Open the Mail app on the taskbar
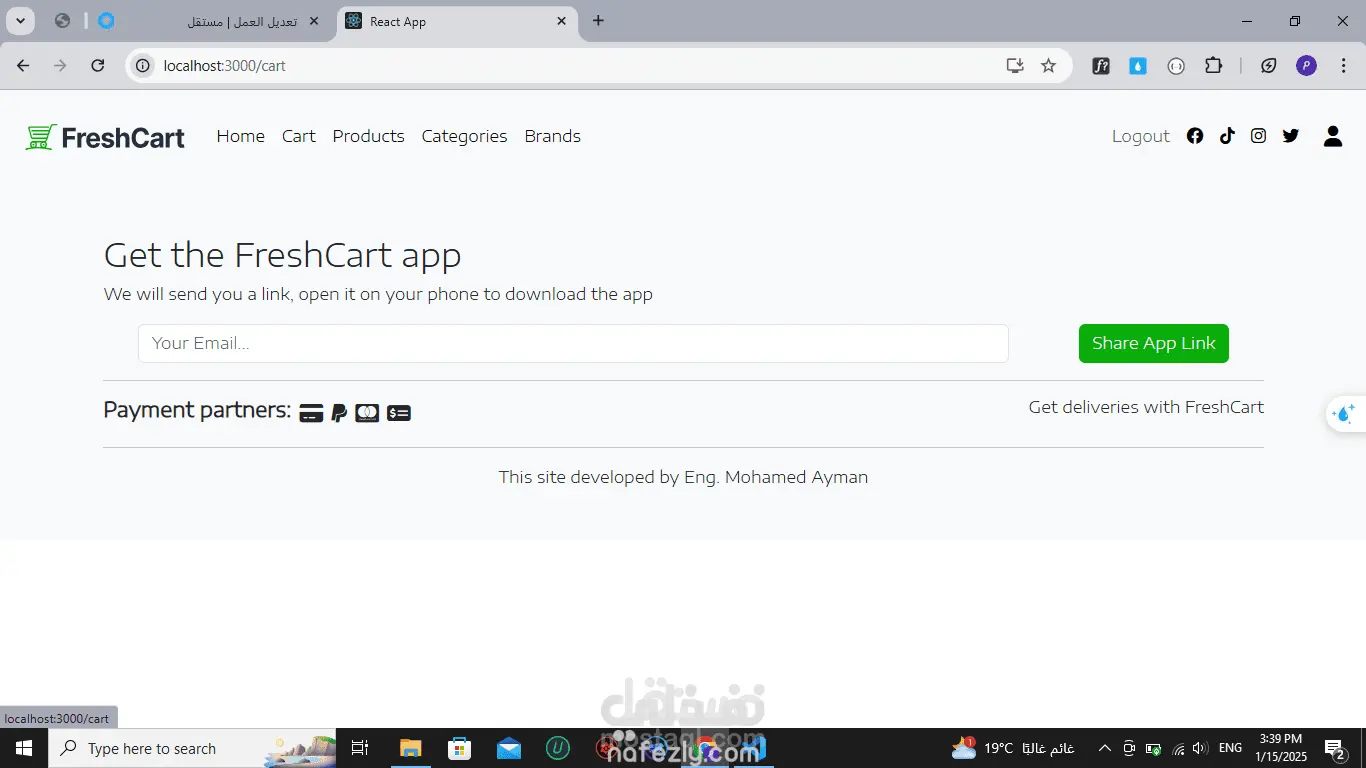This screenshot has height=768, width=1366. (508, 748)
